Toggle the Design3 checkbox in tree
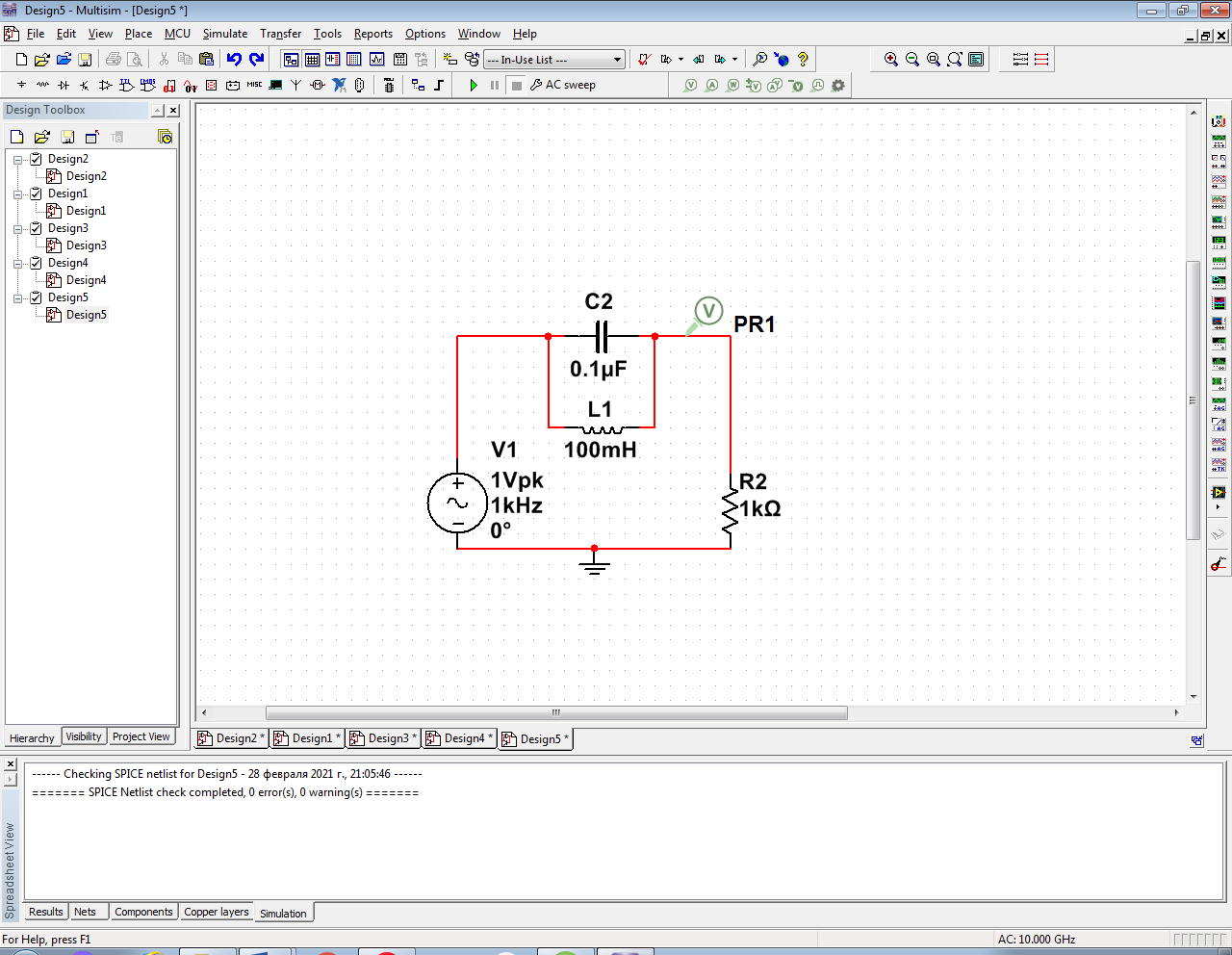 pyautogui.click(x=36, y=228)
